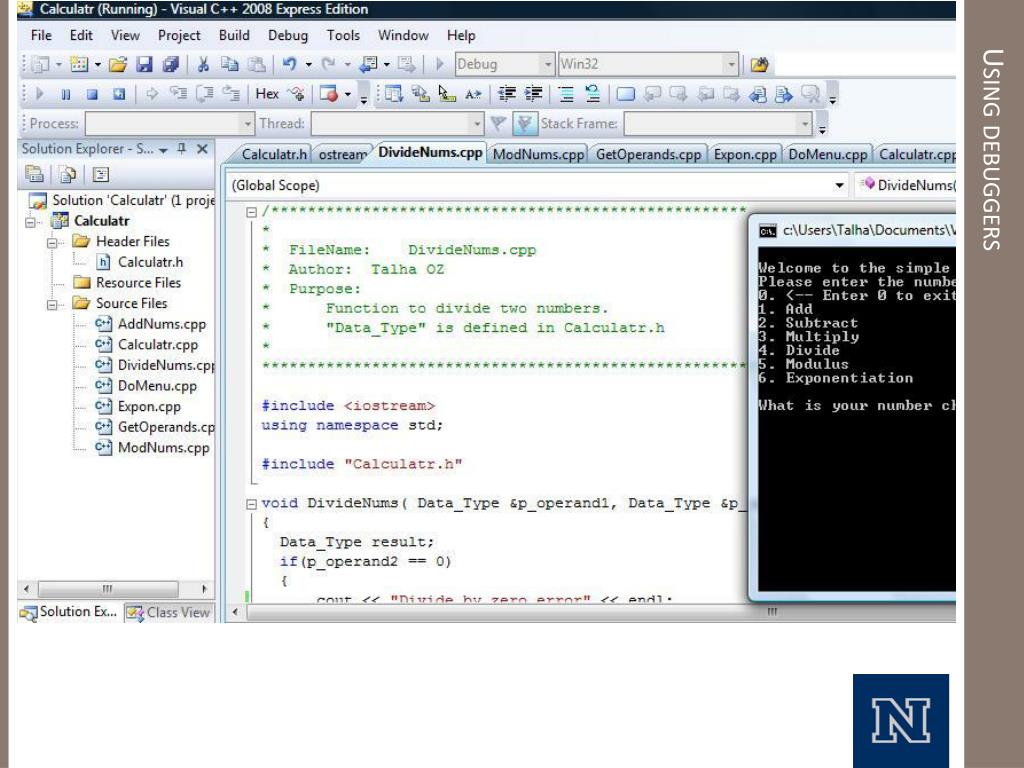
Task: Collapse the Source Files folder
Action: 52,304
